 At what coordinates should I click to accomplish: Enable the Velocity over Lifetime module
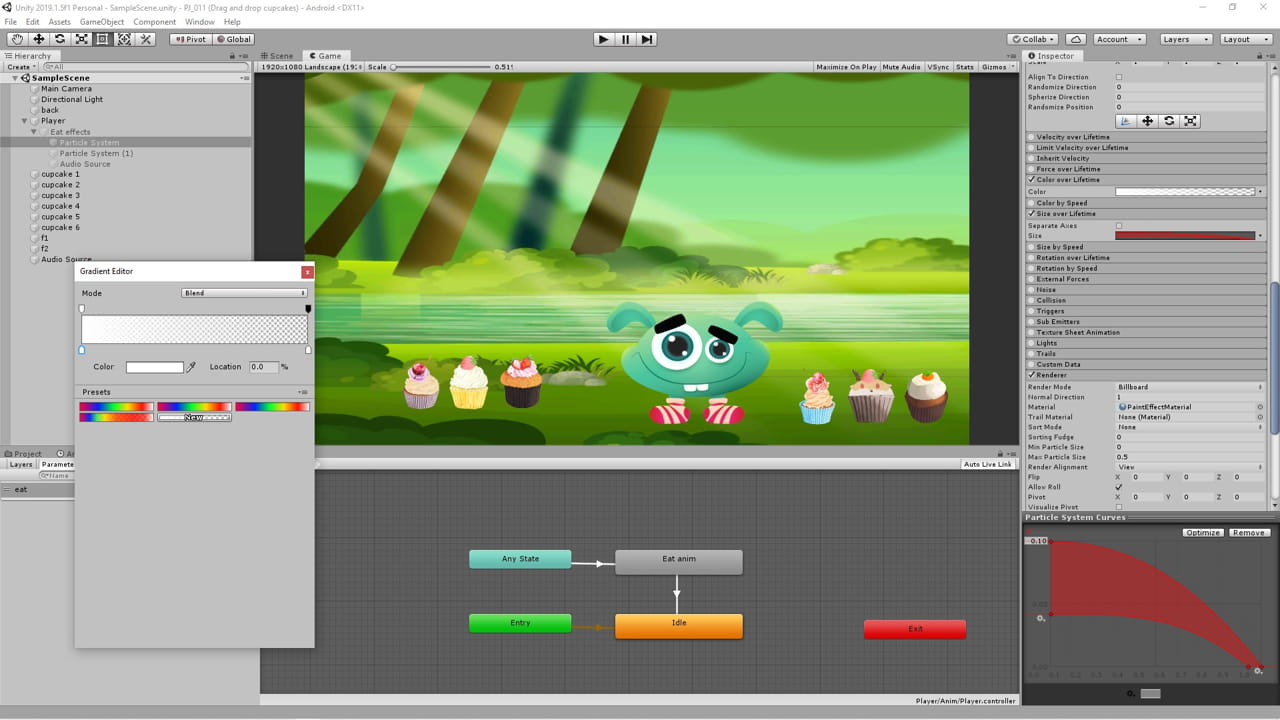click(x=1032, y=137)
